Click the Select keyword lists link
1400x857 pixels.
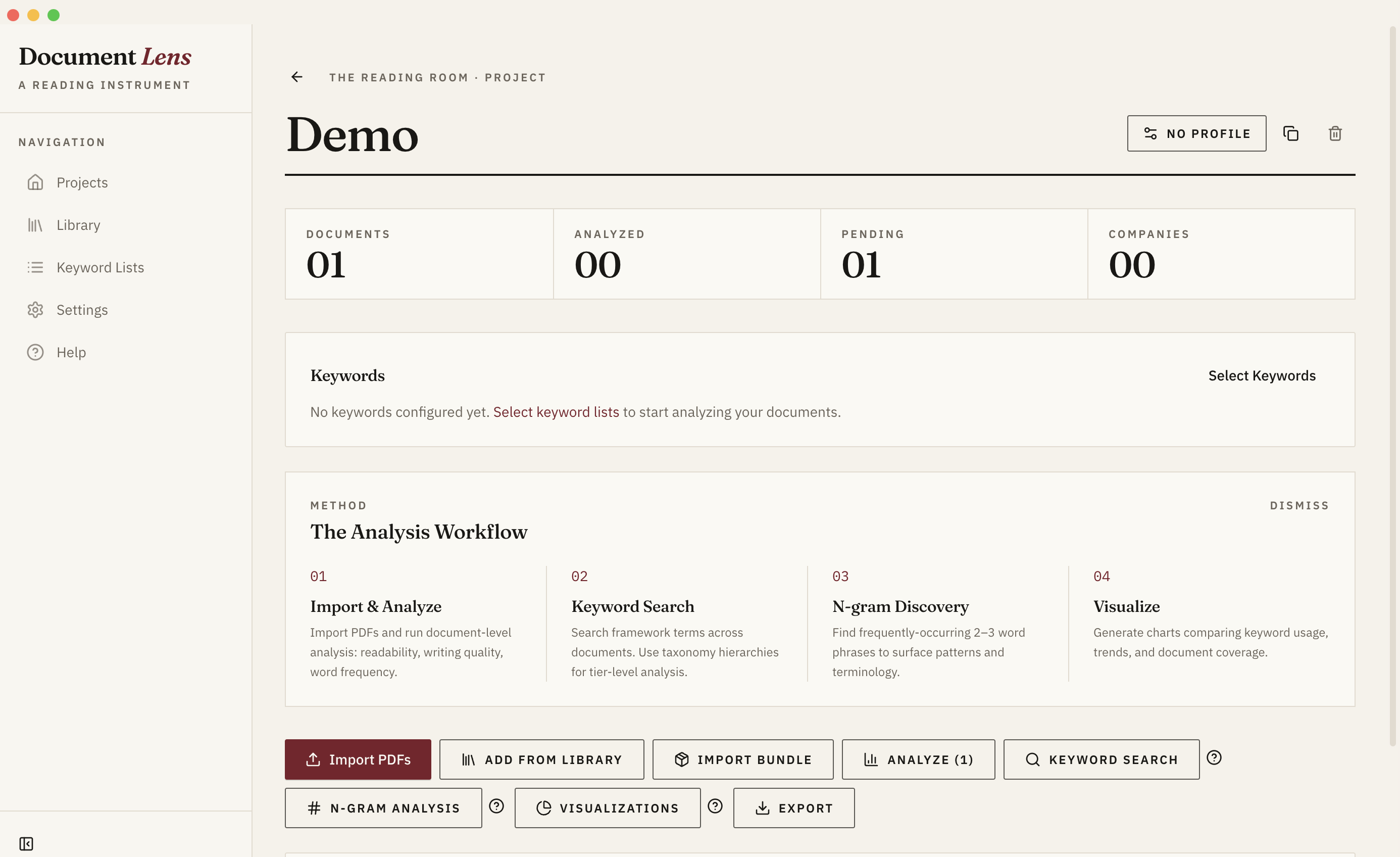click(x=556, y=411)
